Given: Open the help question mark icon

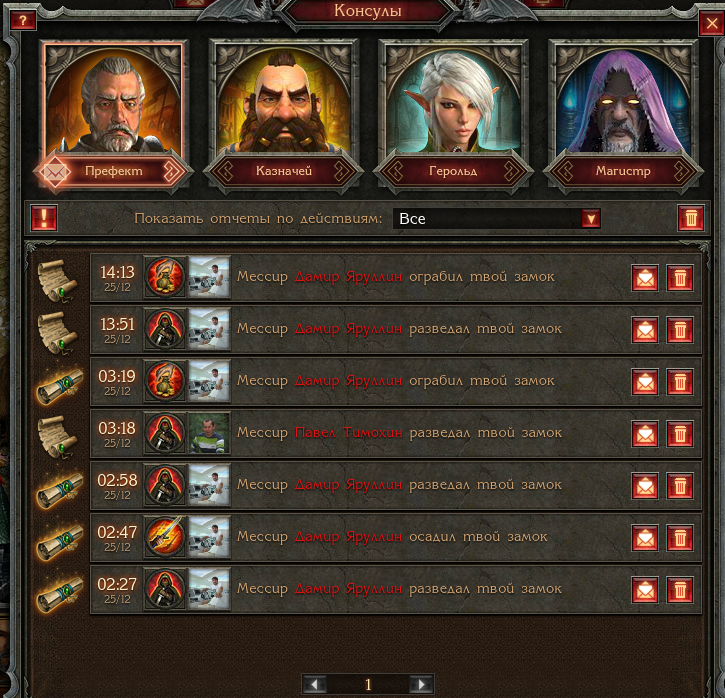Looking at the screenshot, I should (x=22, y=20).
